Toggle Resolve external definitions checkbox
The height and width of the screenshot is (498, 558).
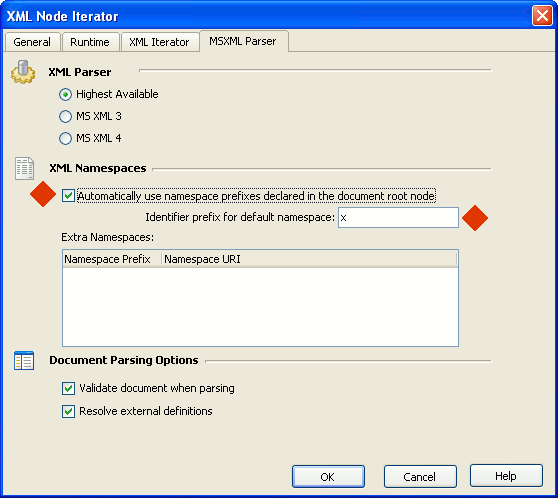pyautogui.click(x=68, y=411)
